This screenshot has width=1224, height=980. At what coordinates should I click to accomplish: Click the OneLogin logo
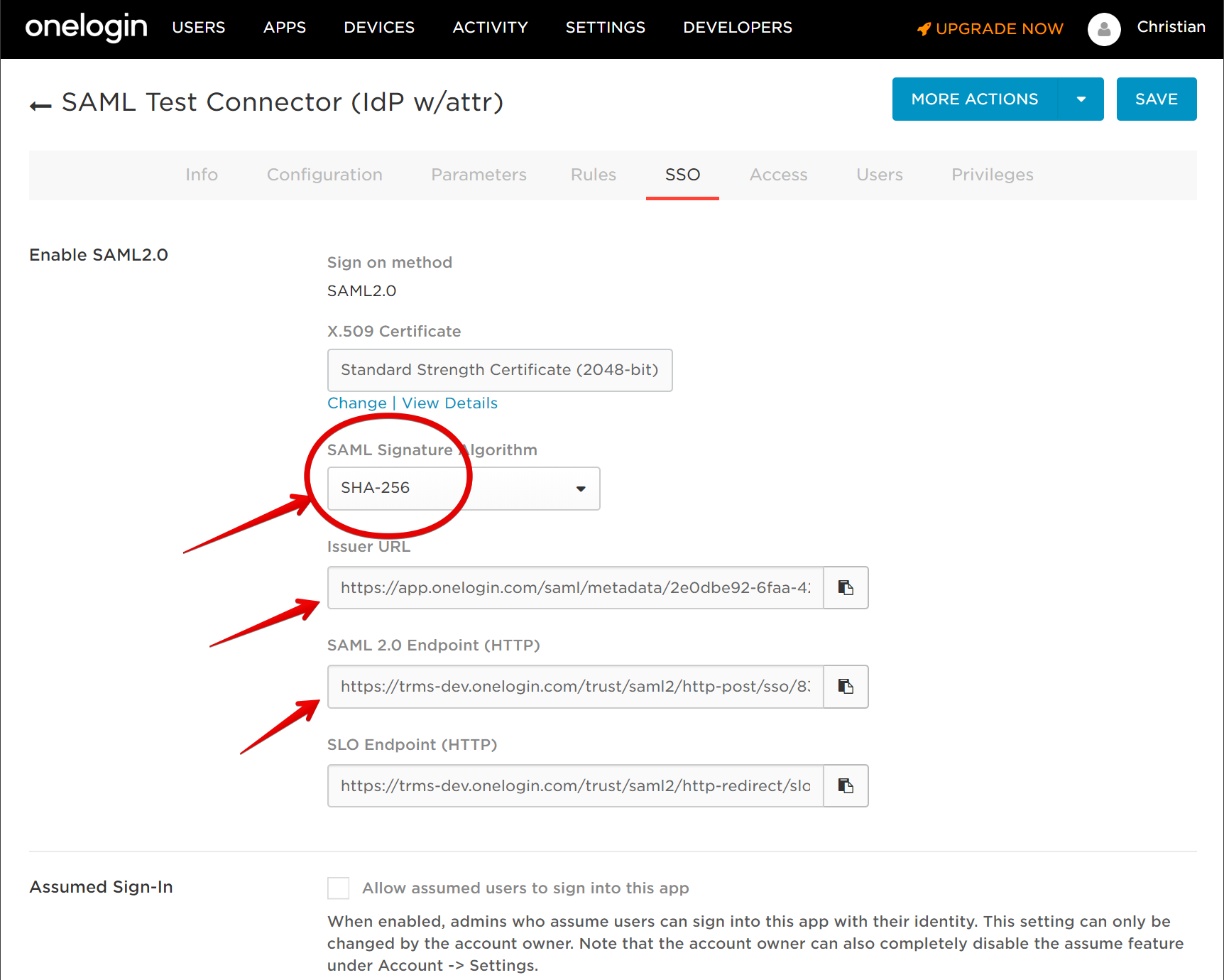point(86,28)
